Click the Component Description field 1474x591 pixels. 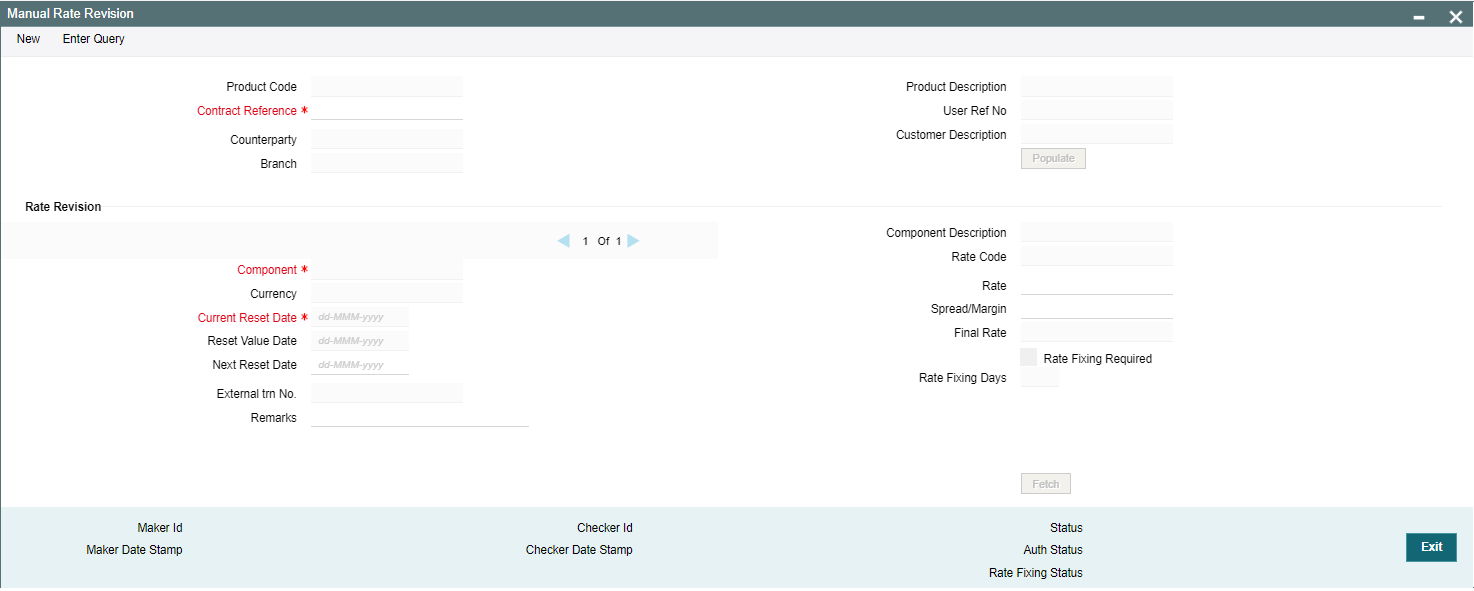click(x=1097, y=233)
